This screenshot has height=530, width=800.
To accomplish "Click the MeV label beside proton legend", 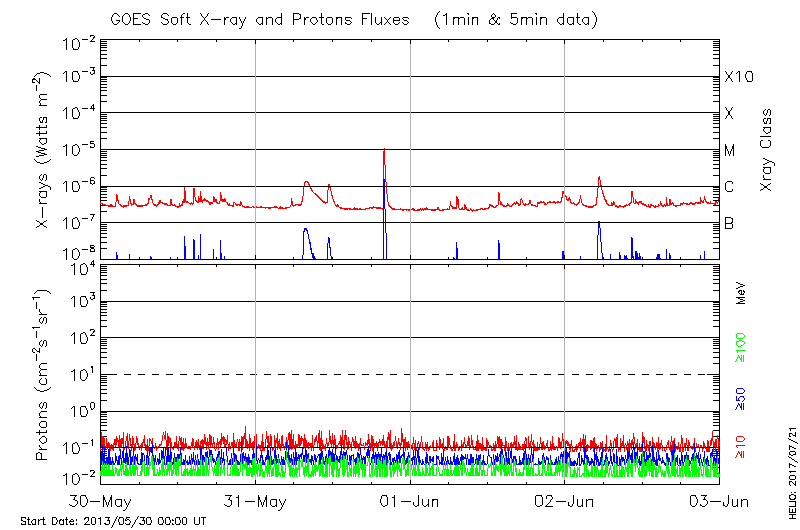I will [x=741, y=293].
